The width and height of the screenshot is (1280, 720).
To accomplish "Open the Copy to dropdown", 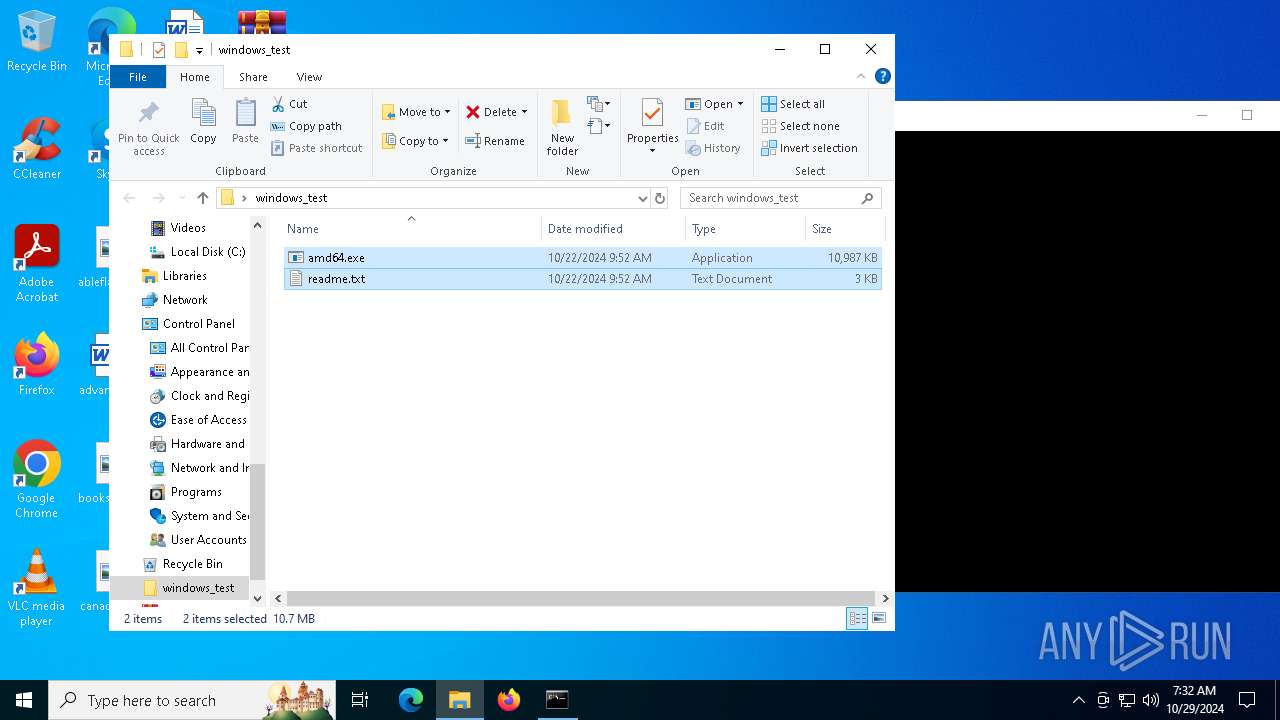I will point(416,141).
